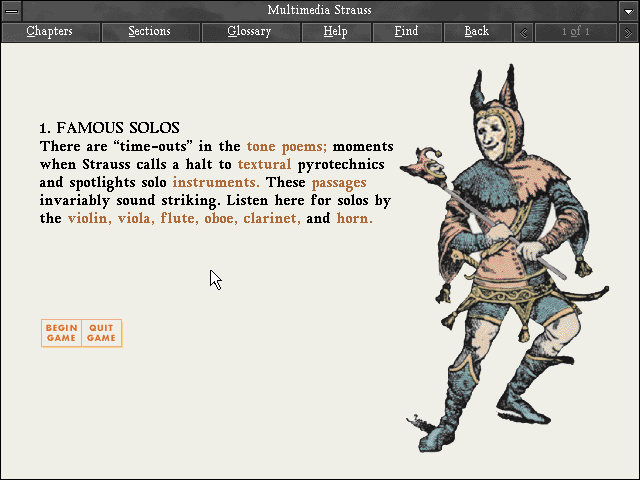
Task: Open the Help menu
Action: tap(335, 32)
